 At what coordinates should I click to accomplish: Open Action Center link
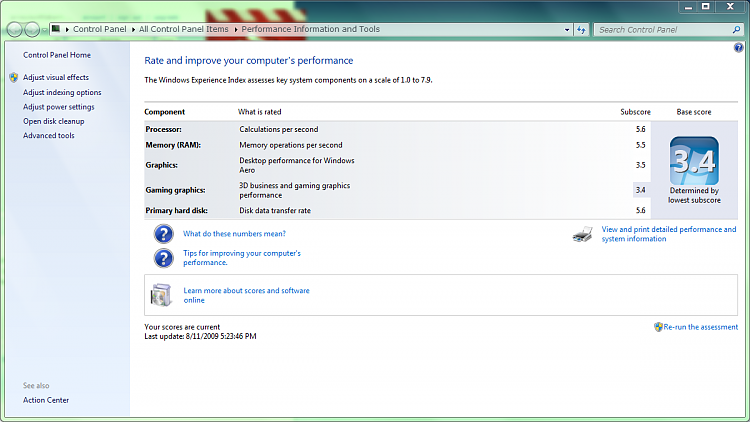tap(46, 400)
